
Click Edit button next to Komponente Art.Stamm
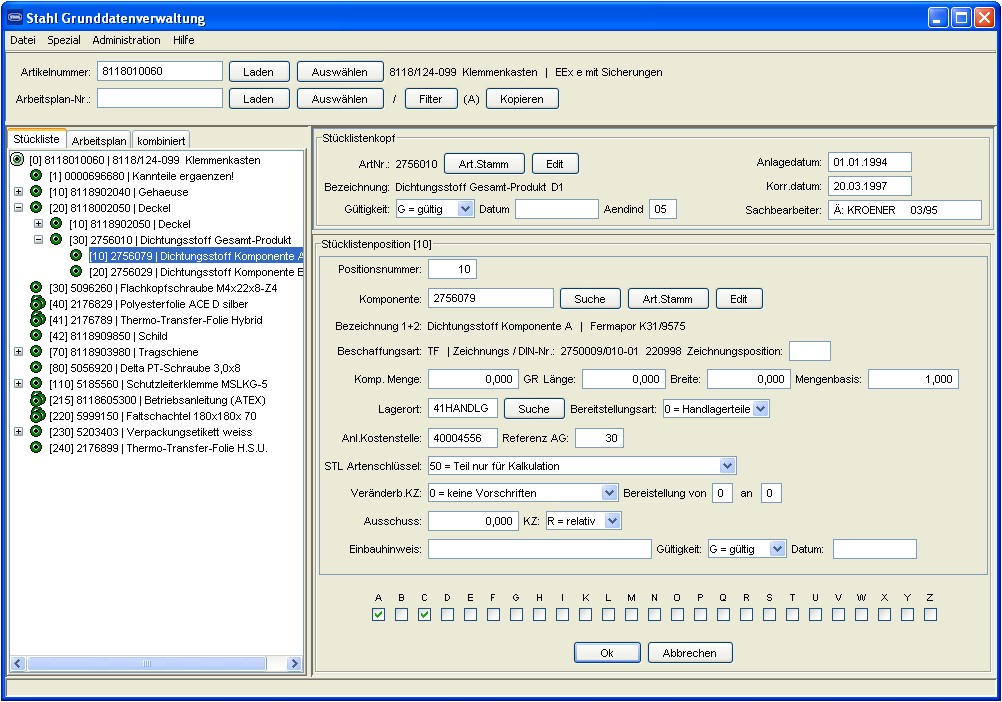pos(739,299)
